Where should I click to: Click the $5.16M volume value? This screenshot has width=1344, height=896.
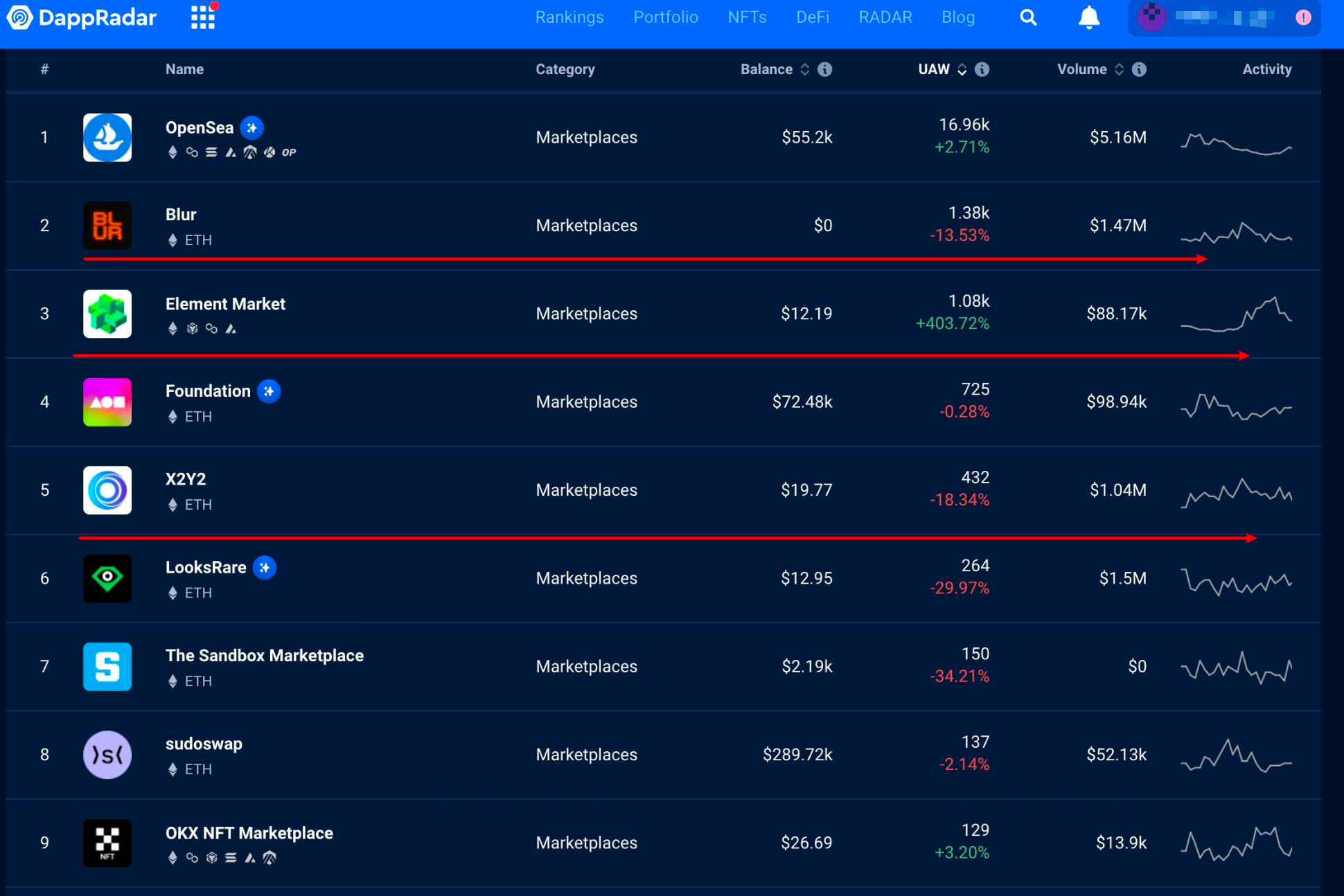[x=1118, y=137]
